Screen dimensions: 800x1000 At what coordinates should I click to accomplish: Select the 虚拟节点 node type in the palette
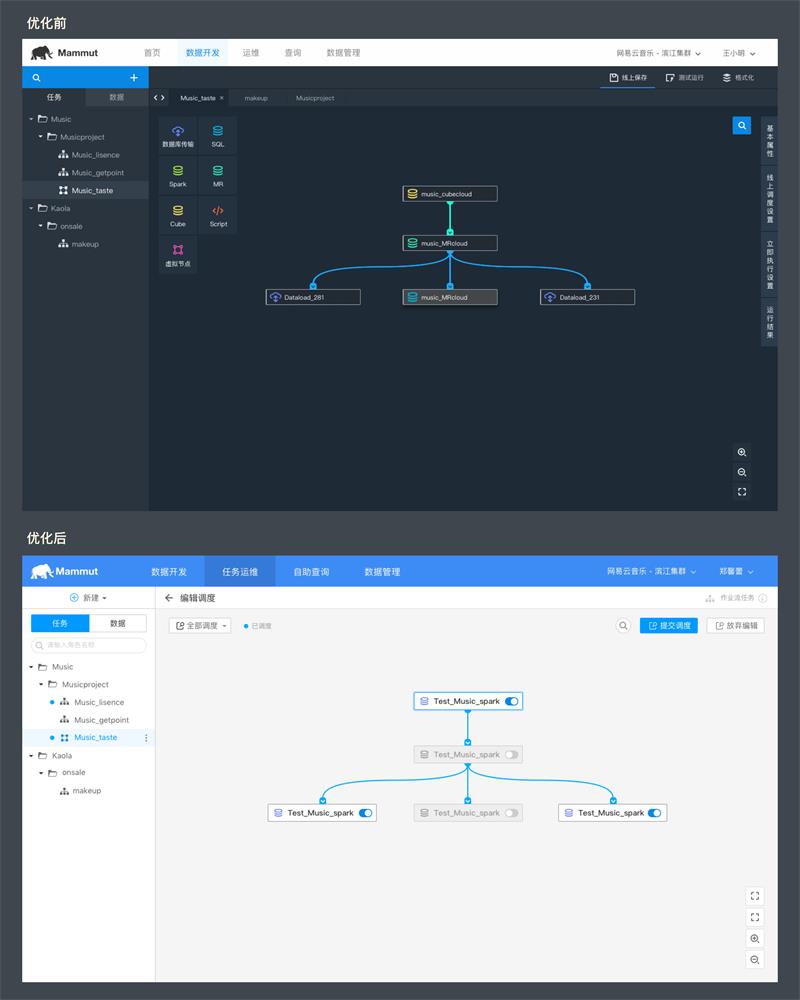coord(178,255)
